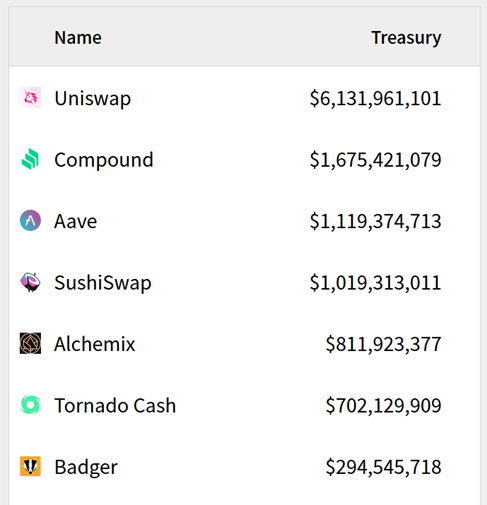Sort by the Name column header
Image resolution: width=487 pixels, height=505 pixels.
(78, 37)
